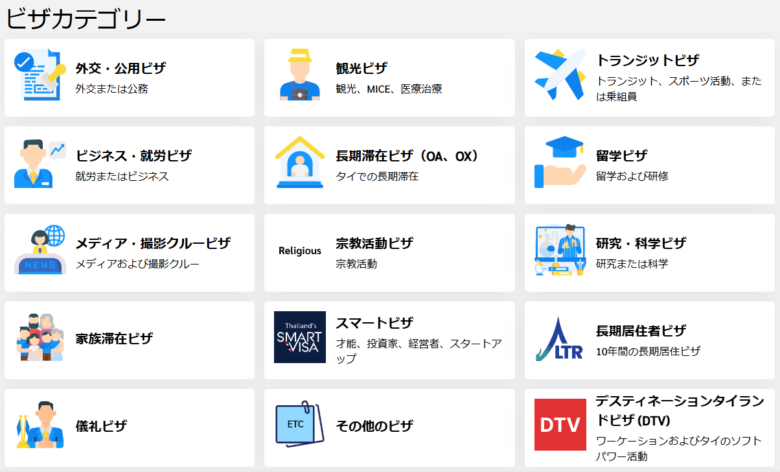
Task: Open the 儀礼ビザ title
Action: click(x=101, y=426)
